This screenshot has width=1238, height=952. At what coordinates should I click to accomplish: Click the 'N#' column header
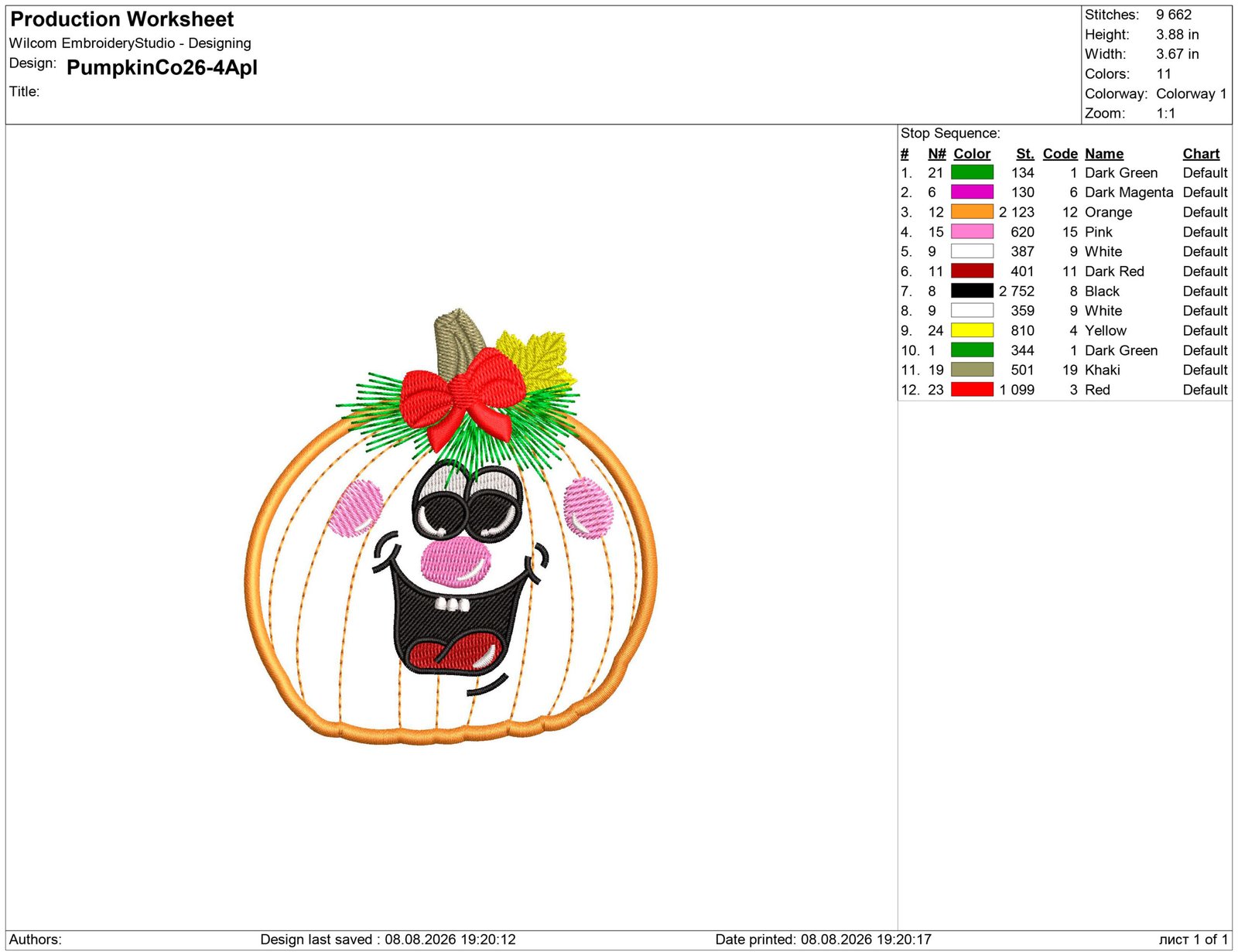point(937,154)
